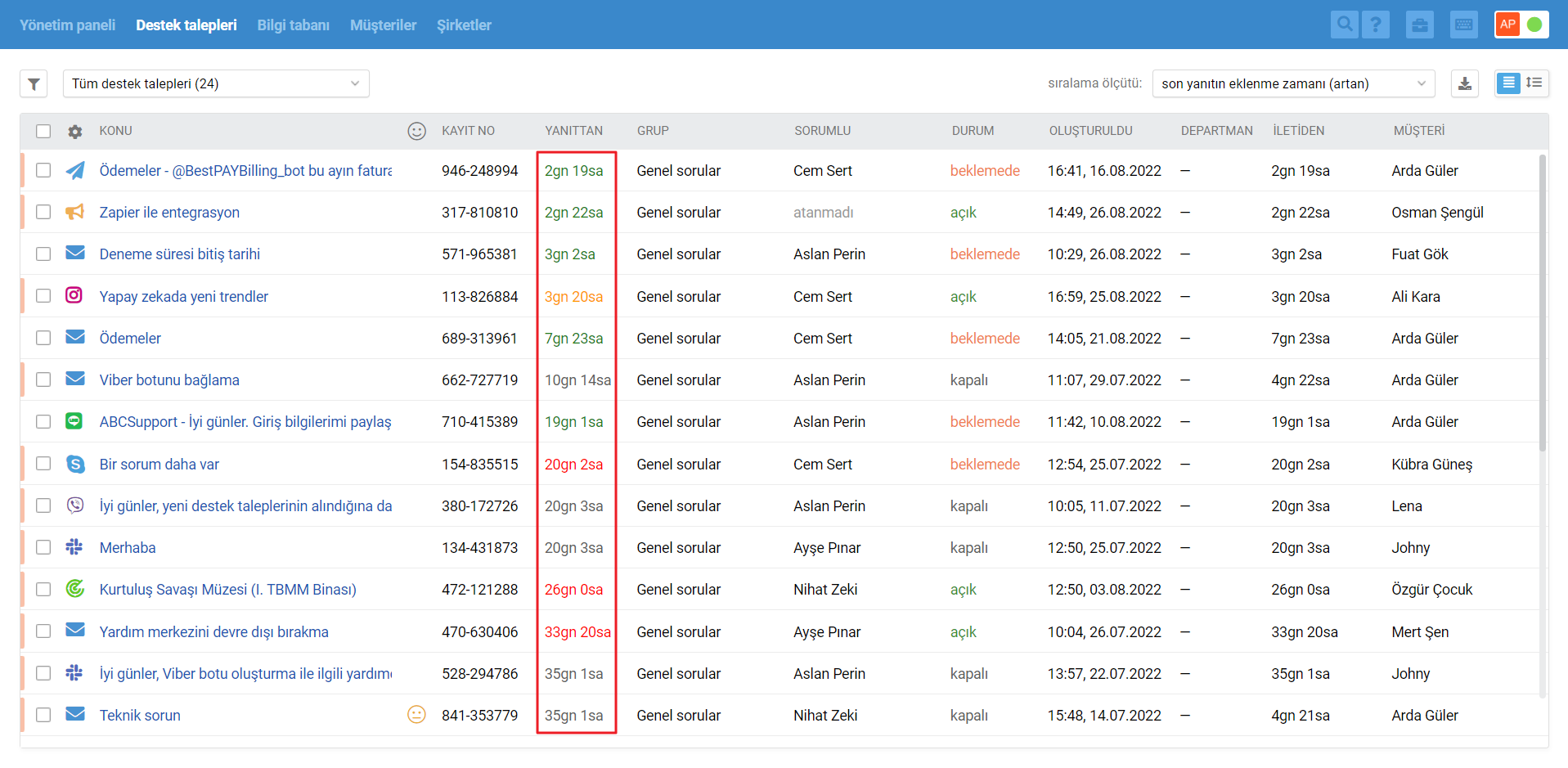Open sıralama ölçütü sort dropdown
The height and width of the screenshot is (768, 1568).
point(1293,83)
